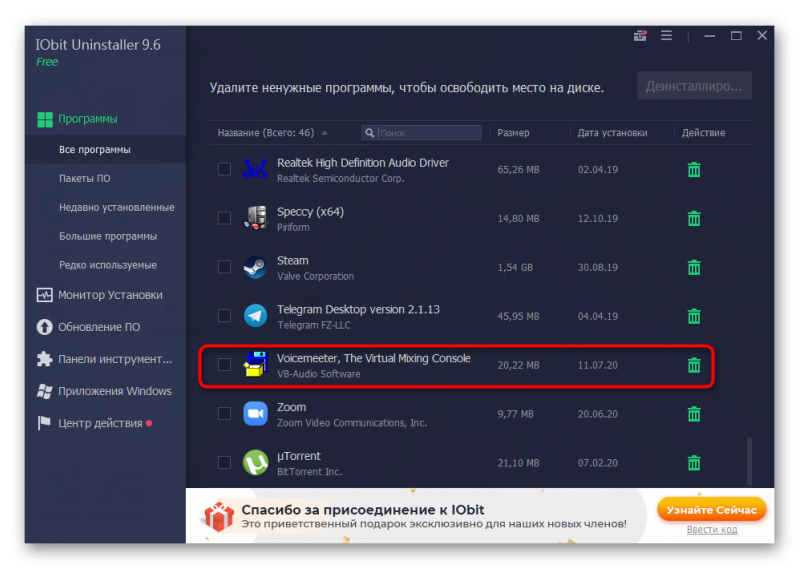800x569 pixels.
Task: Click the green Free edition label
Action: coord(47,62)
